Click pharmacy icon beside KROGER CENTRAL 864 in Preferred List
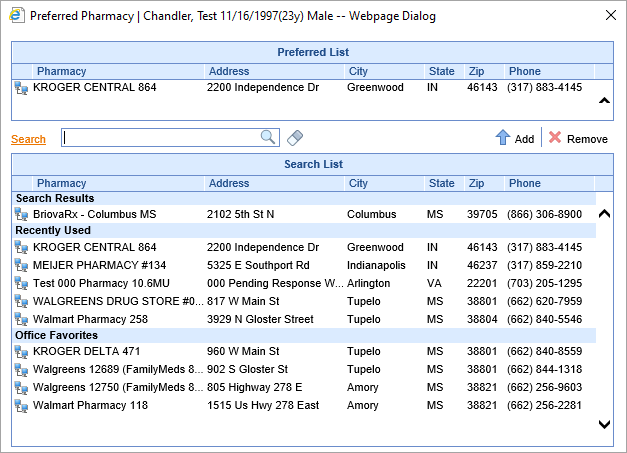This screenshot has height=453, width=627. coord(21,88)
